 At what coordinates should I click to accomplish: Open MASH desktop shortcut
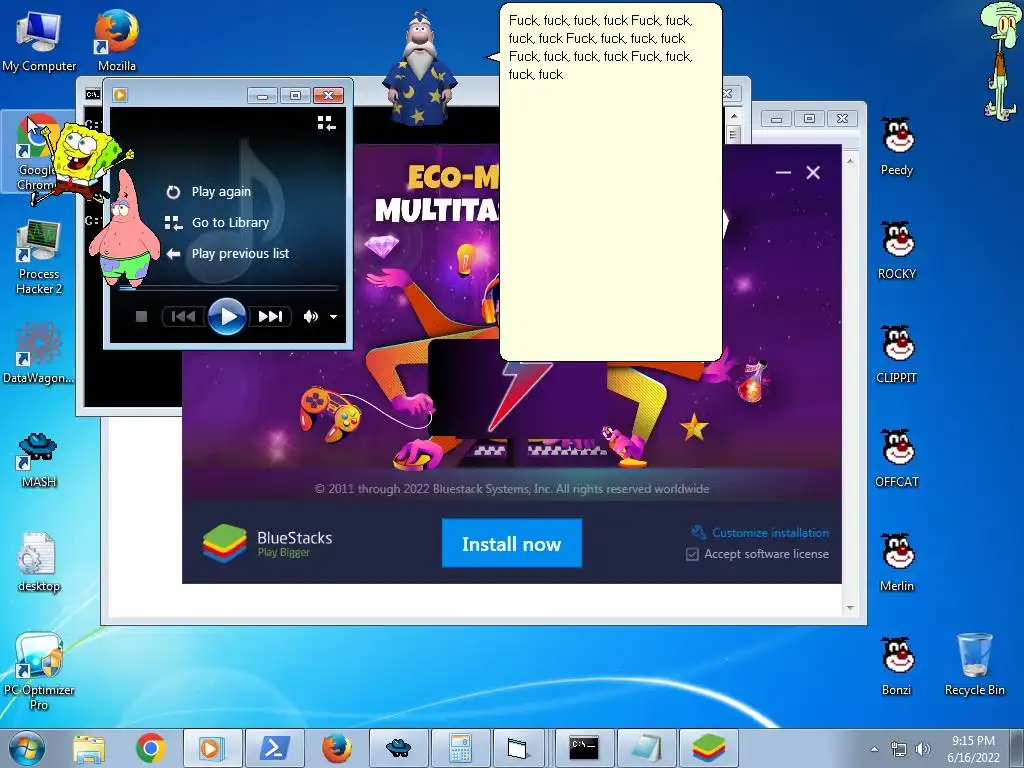click(x=39, y=460)
